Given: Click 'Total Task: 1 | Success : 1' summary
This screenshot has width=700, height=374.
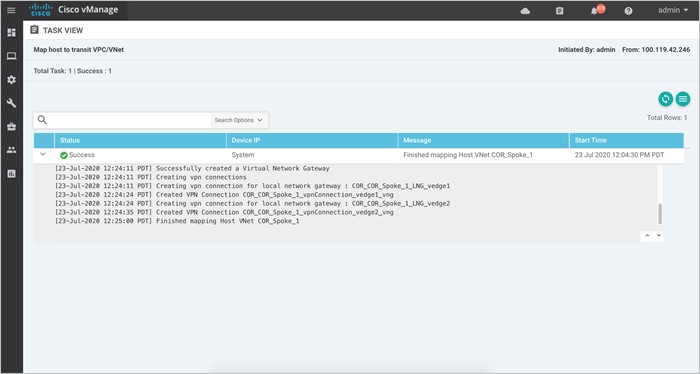Looking at the screenshot, I should click(x=72, y=71).
